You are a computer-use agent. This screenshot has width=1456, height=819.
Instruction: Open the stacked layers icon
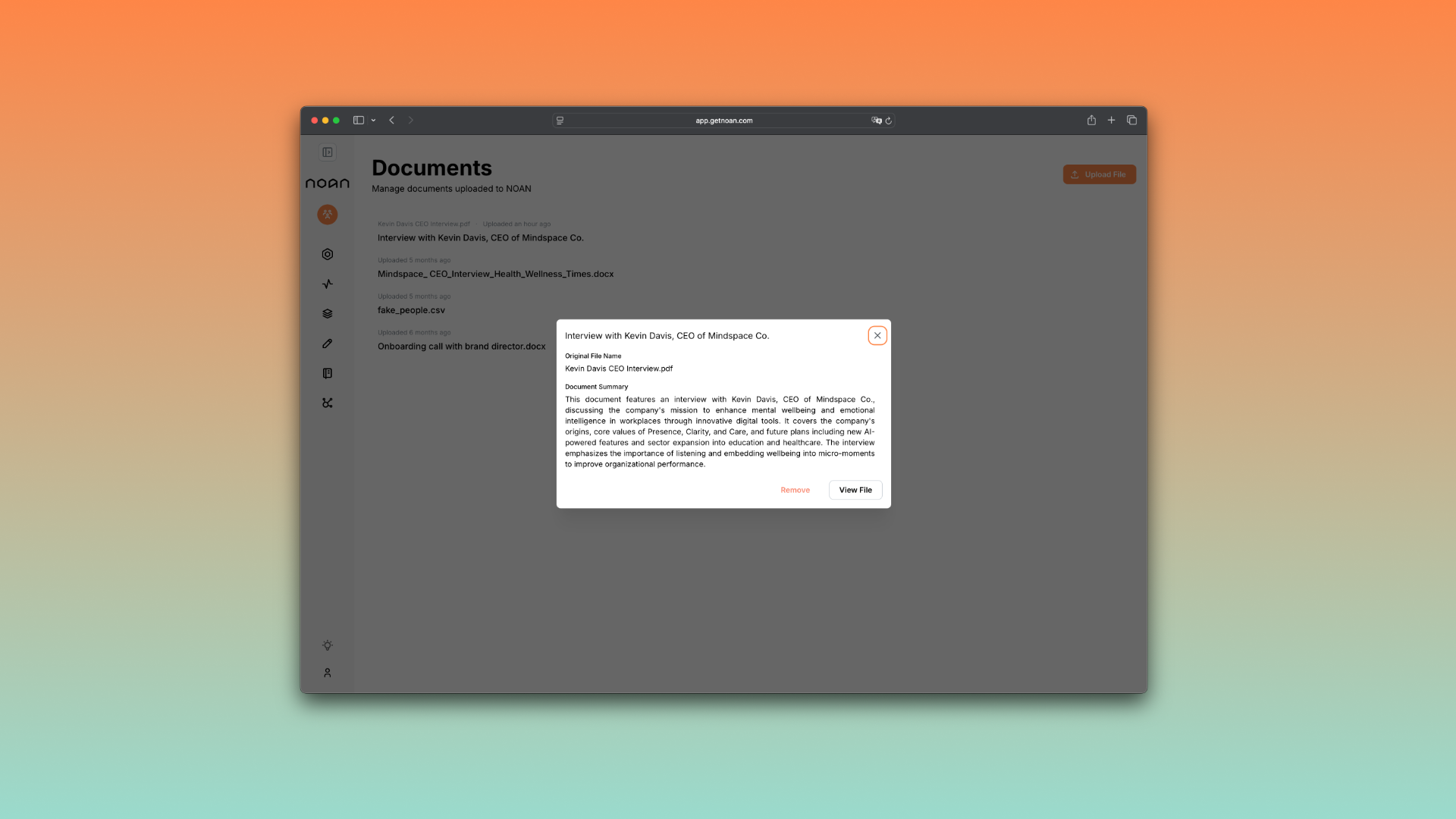click(x=328, y=314)
